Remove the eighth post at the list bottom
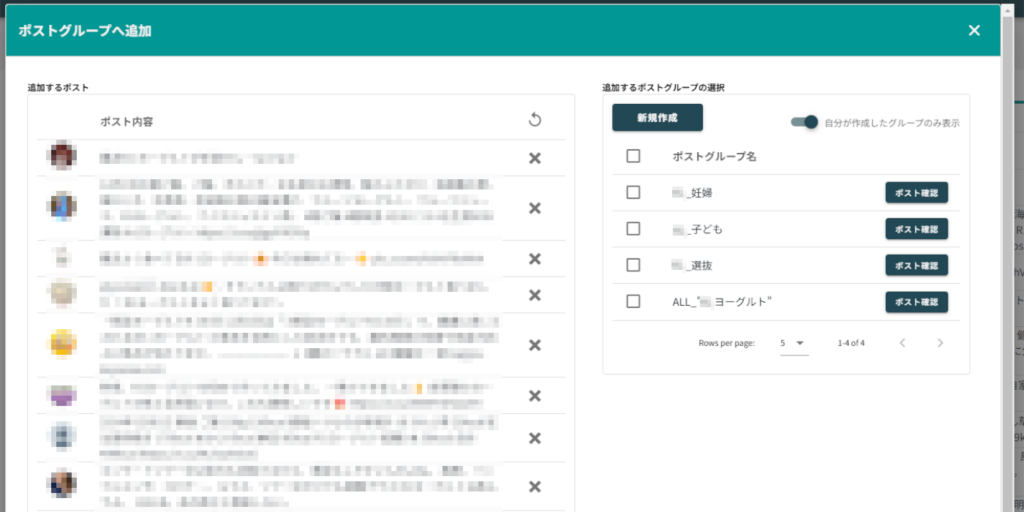 [535, 487]
